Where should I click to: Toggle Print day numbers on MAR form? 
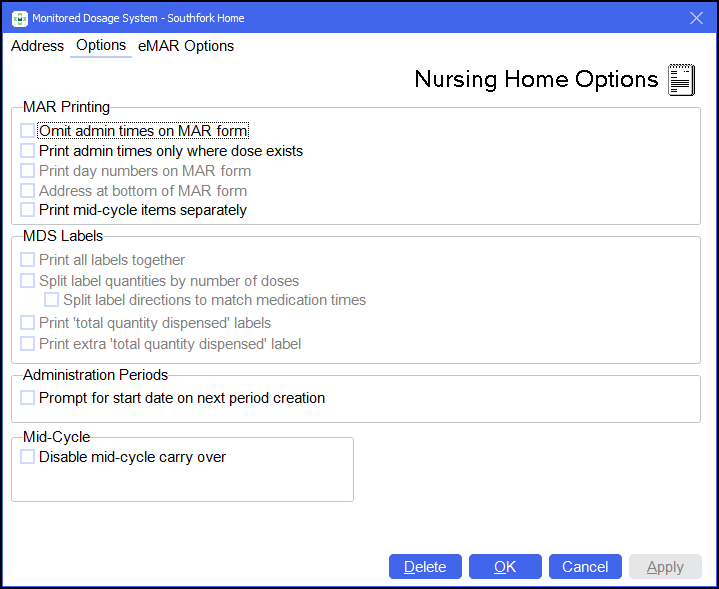click(27, 171)
